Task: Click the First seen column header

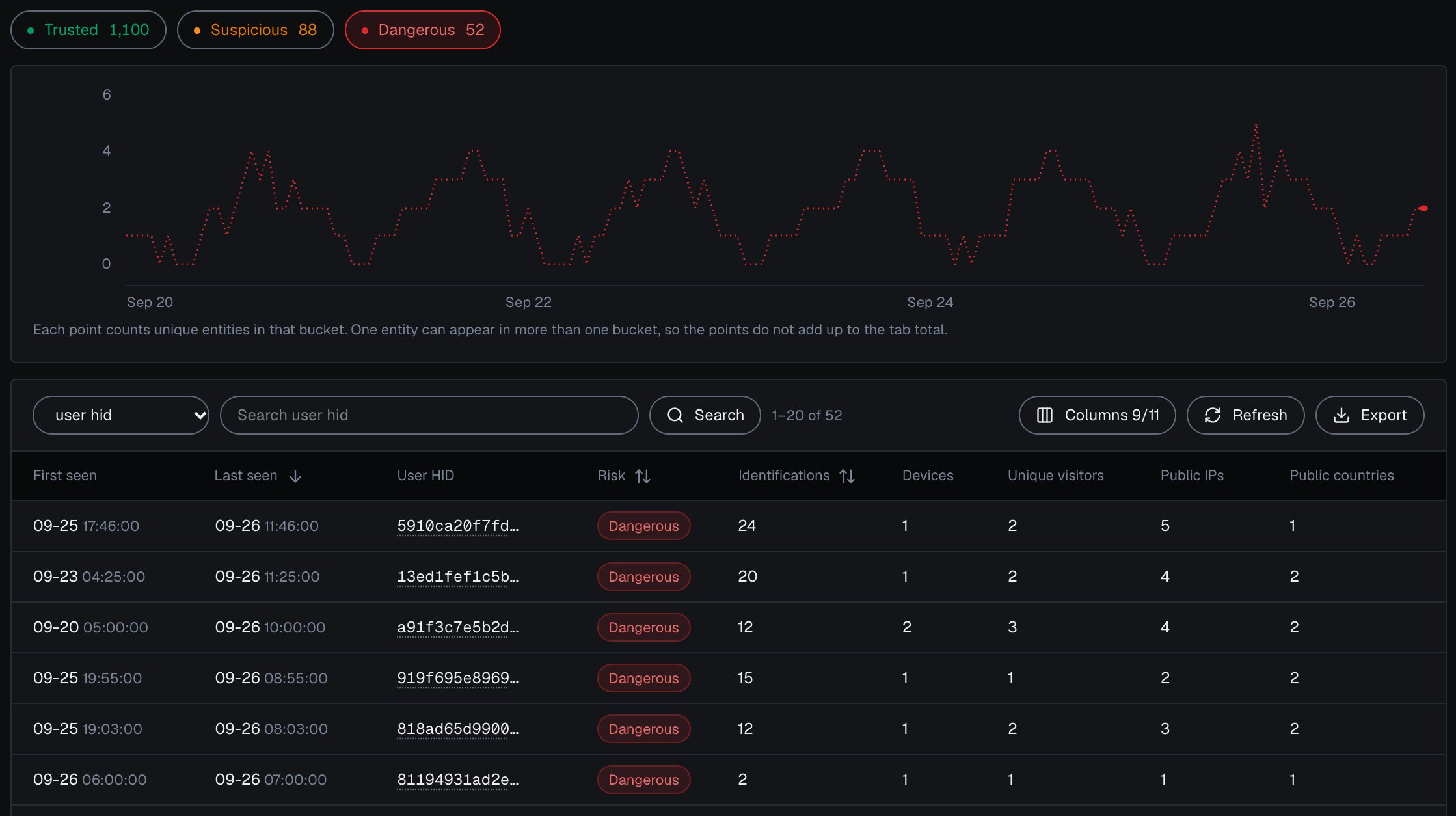Action: coord(65,476)
